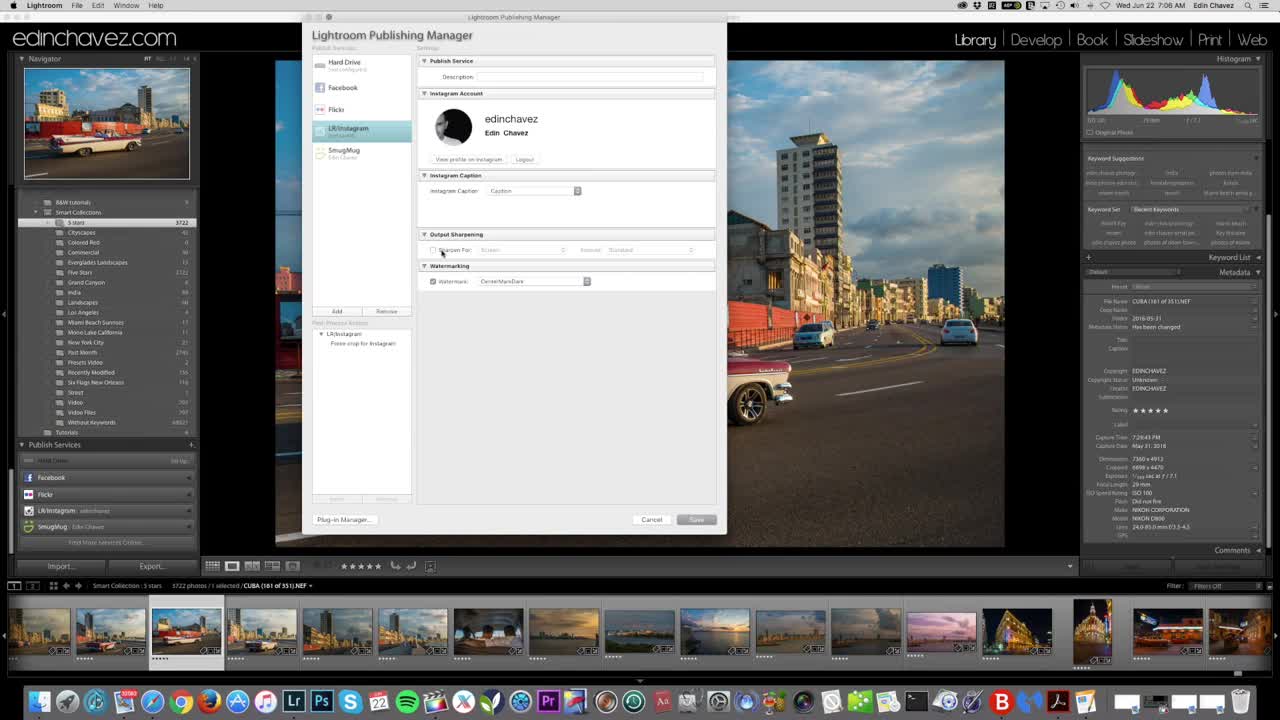This screenshot has width=1280, height=720.
Task: Open Lightroom icon in the Dock
Action: (293, 702)
